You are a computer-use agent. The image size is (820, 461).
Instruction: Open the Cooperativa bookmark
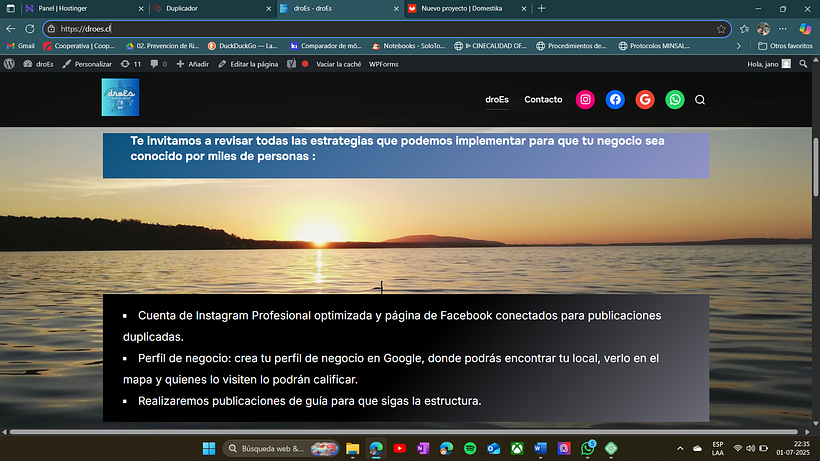coord(79,46)
